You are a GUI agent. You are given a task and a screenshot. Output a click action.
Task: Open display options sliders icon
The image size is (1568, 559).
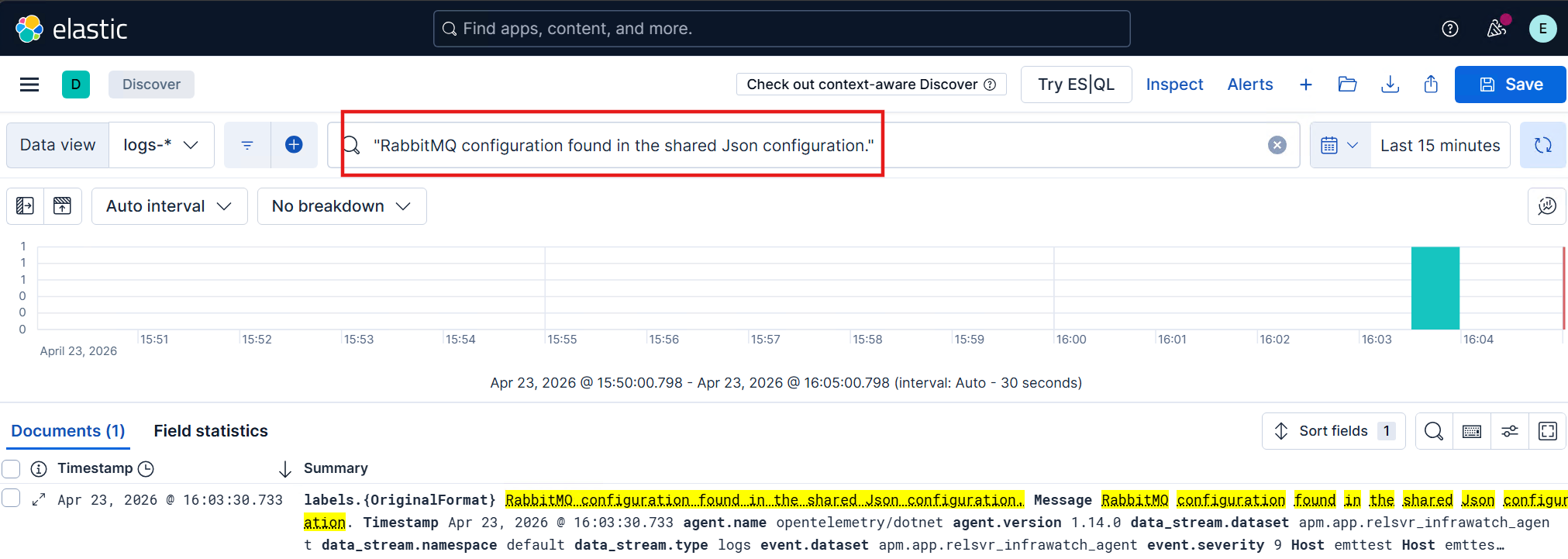1510,431
